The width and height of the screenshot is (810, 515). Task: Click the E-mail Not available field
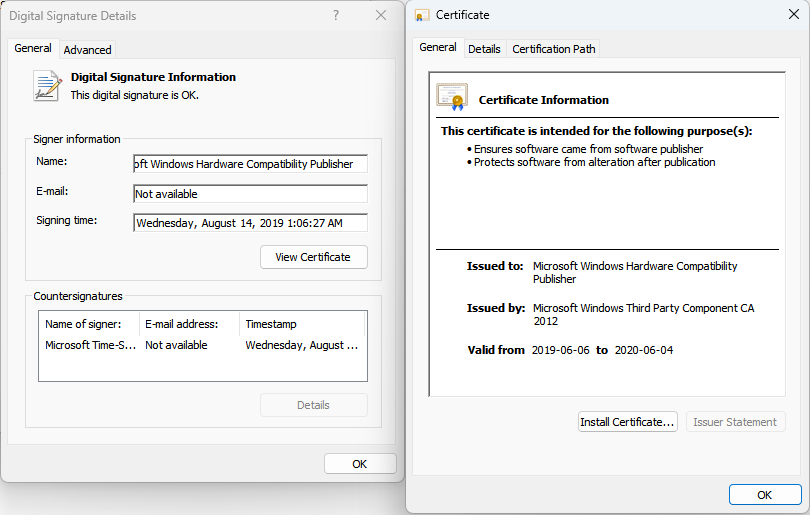pos(250,194)
